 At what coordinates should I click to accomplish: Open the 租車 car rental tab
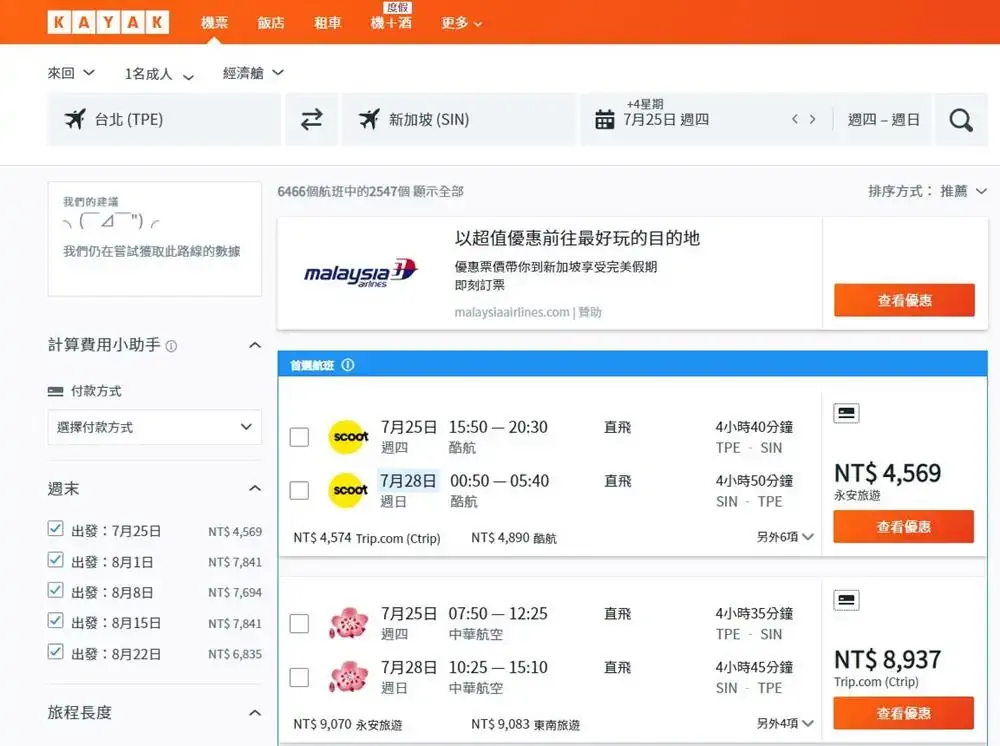coord(328,23)
